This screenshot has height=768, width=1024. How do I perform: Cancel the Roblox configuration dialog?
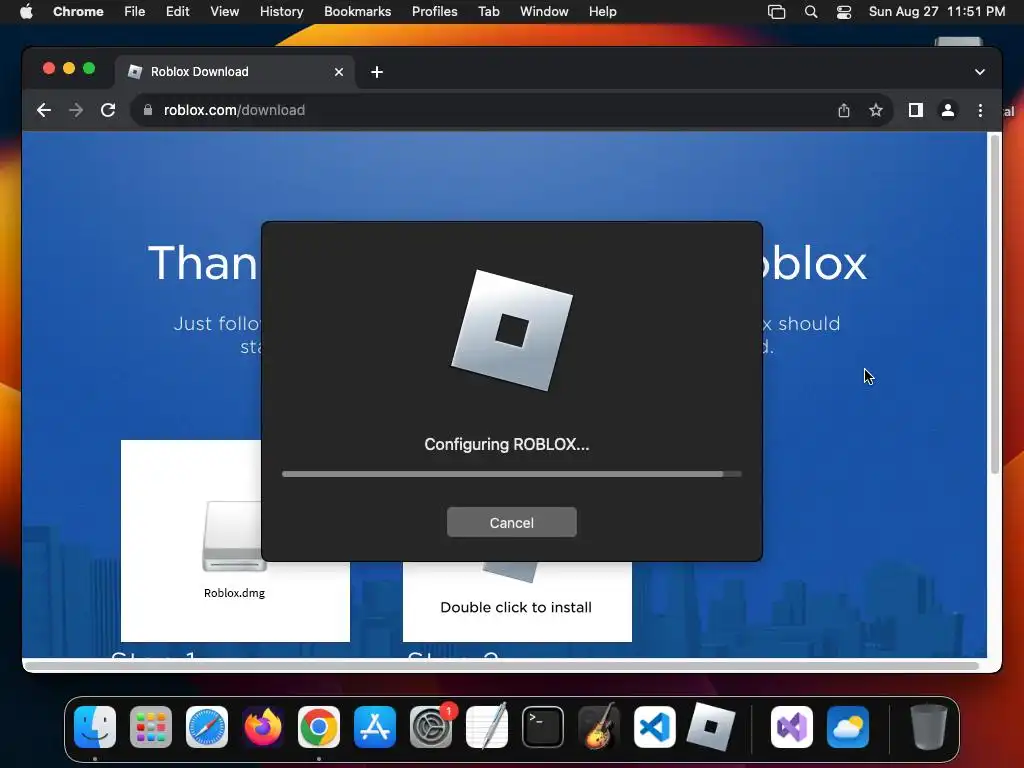point(511,522)
